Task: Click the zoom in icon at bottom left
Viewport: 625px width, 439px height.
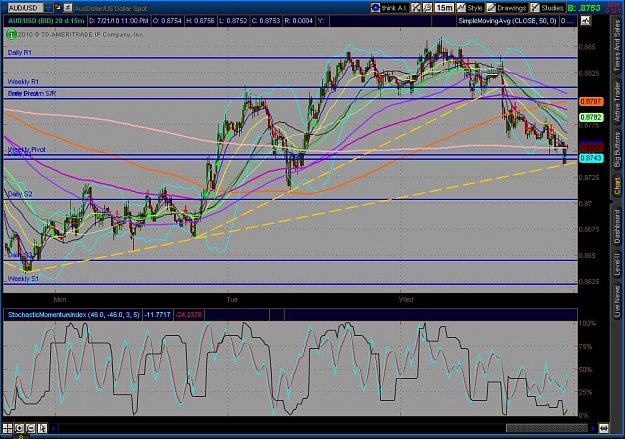Action: click(19, 428)
